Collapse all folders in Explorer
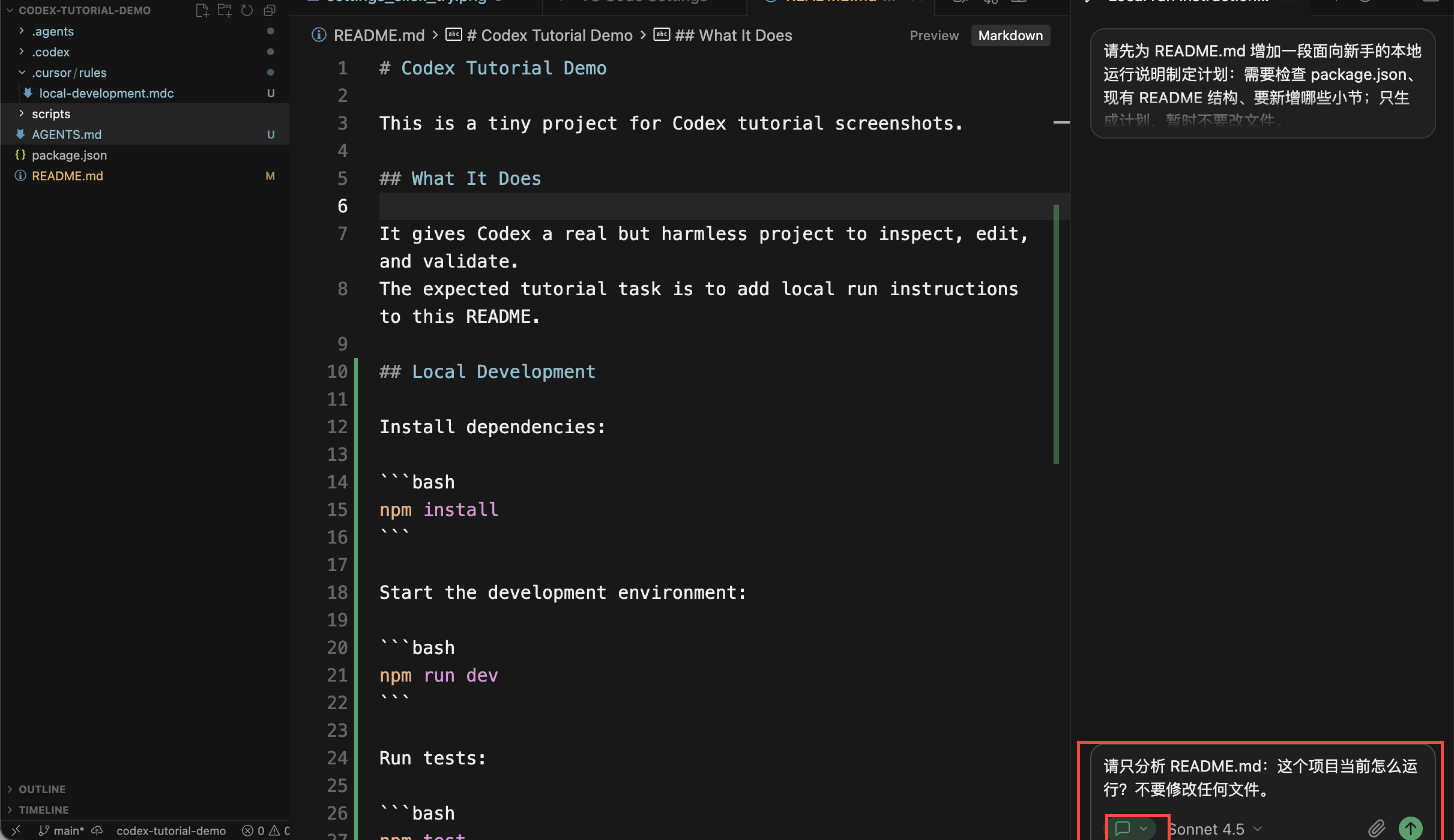 (x=270, y=10)
